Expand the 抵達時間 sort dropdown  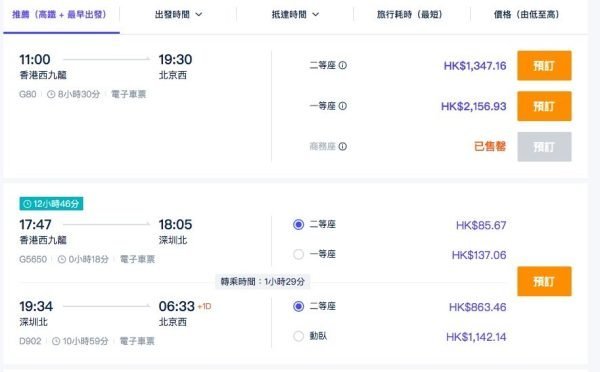(x=295, y=15)
